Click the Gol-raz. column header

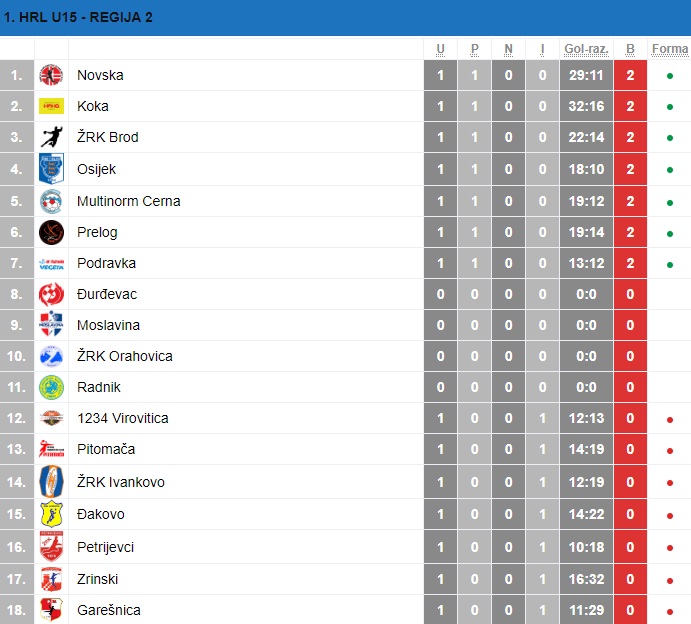coord(586,49)
